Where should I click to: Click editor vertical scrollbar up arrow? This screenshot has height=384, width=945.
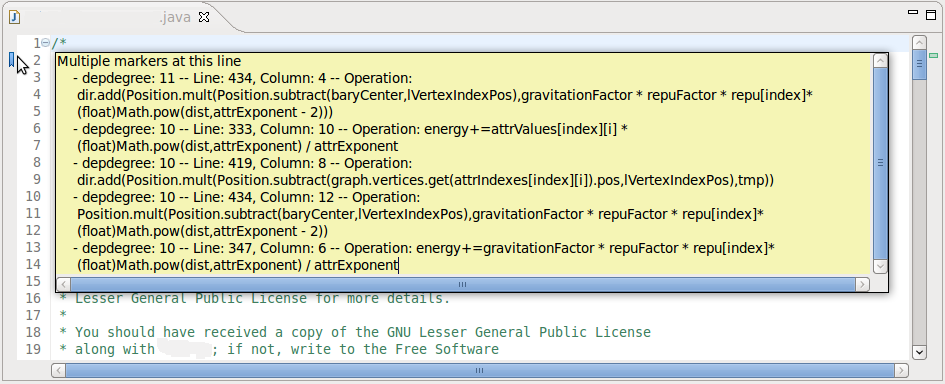[x=919, y=43]
